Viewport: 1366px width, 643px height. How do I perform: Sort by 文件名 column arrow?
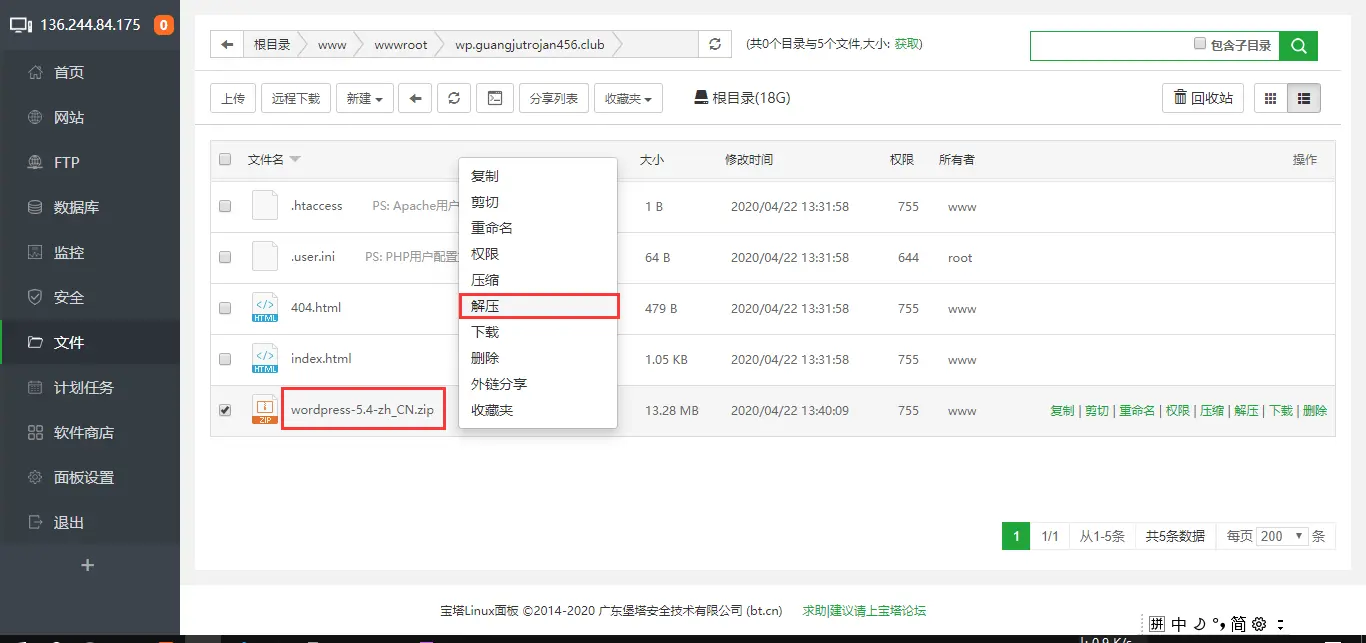coord(295,160)
